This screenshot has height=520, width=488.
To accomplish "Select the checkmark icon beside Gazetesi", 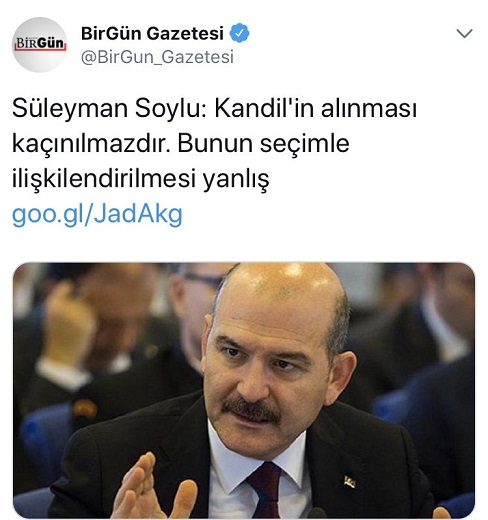I will point(239,33).
